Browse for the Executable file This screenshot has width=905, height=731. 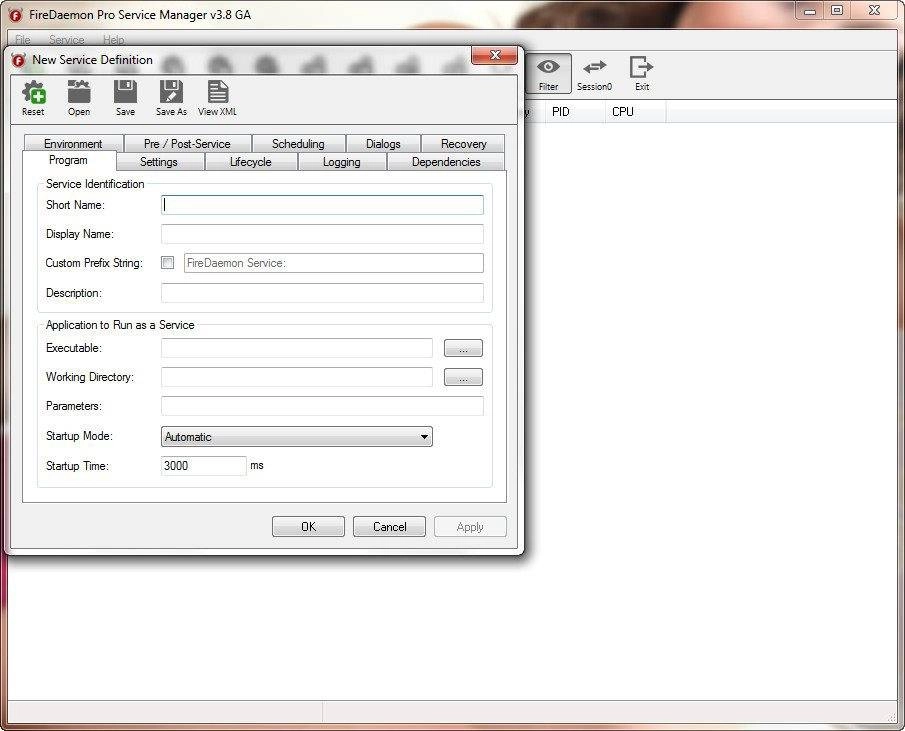[463, 348]
